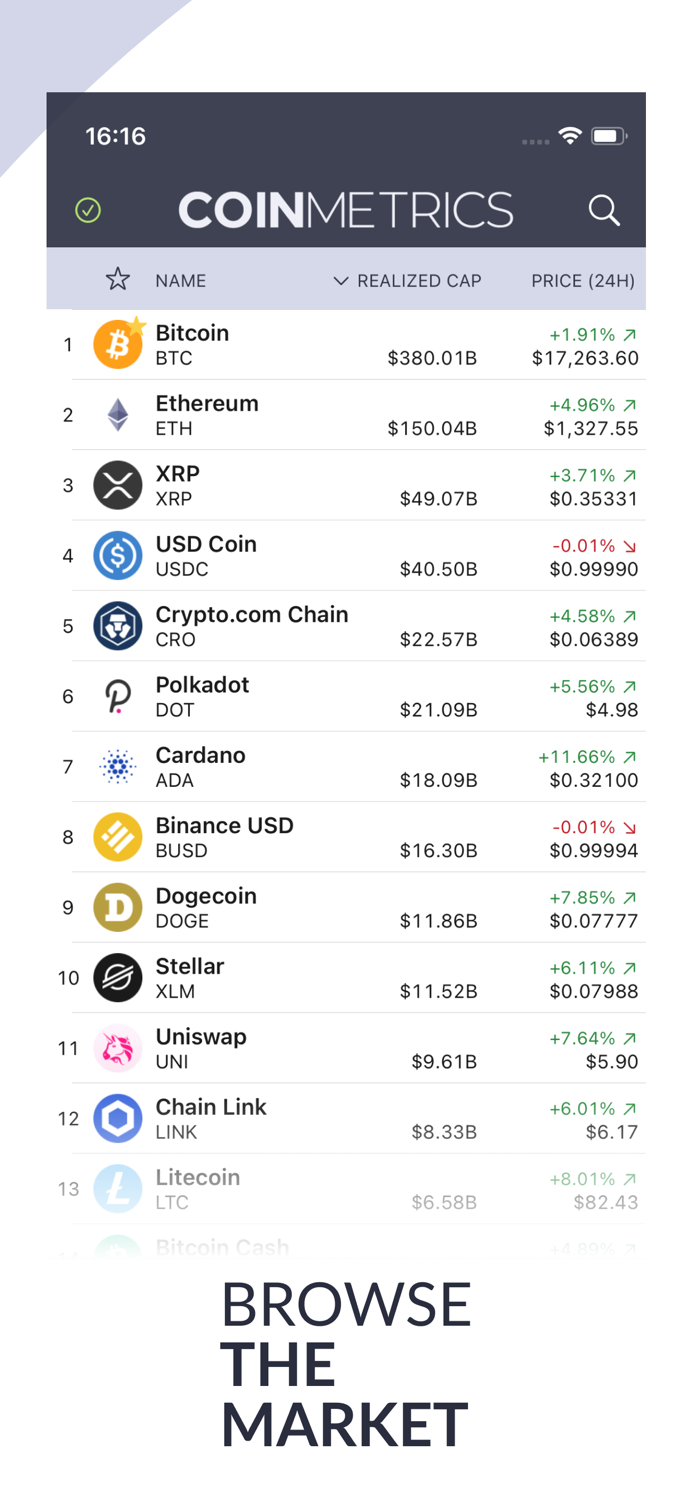The height and width of the screenshot is (1500, 693).
Task: Tap the COINMETRICS header logo
Action: coord(346,211)
